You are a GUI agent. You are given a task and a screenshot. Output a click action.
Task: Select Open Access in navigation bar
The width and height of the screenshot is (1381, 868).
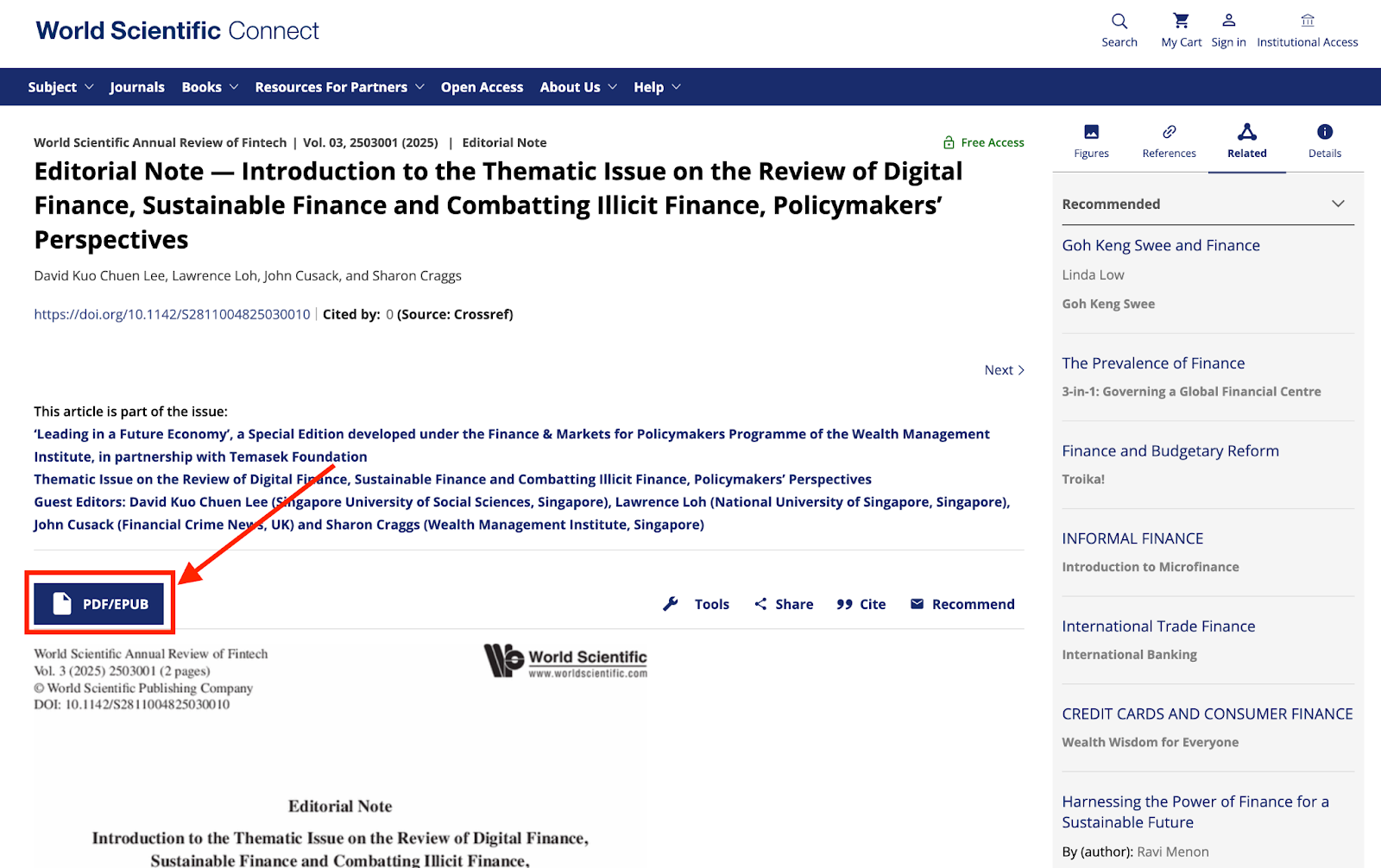coord(482,87)
